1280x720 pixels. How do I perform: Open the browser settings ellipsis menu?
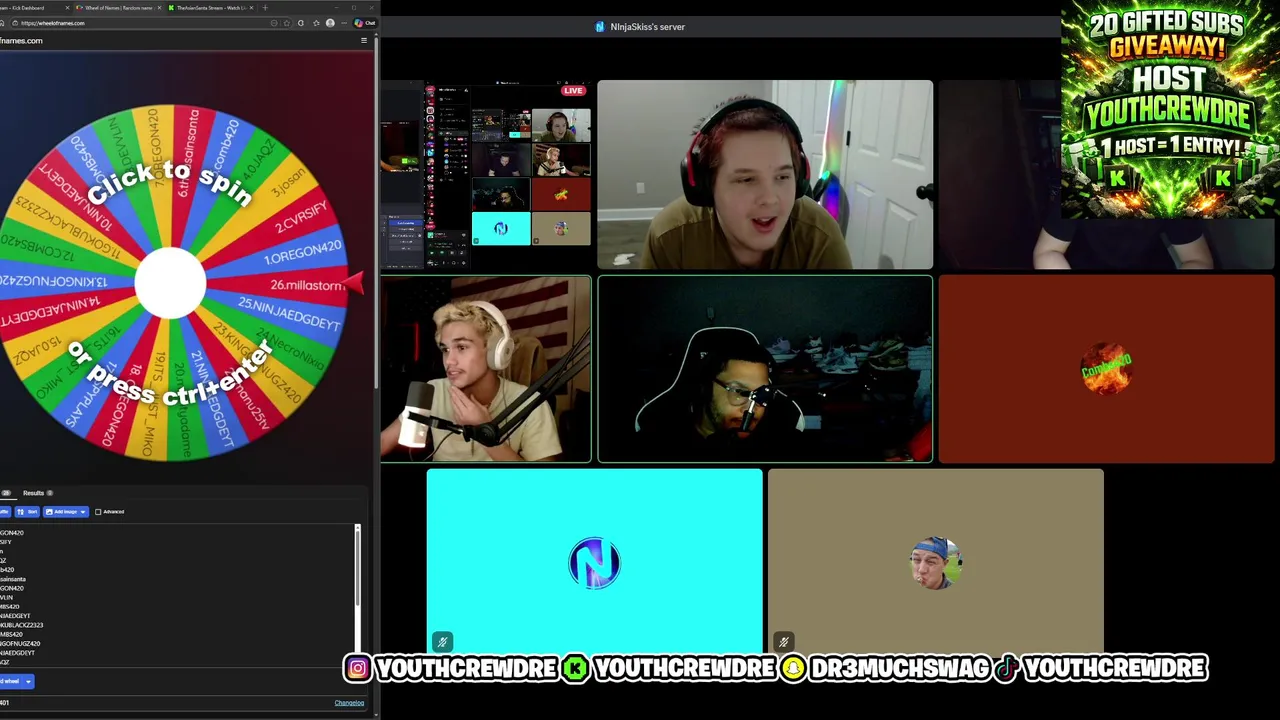pos(344,23)
